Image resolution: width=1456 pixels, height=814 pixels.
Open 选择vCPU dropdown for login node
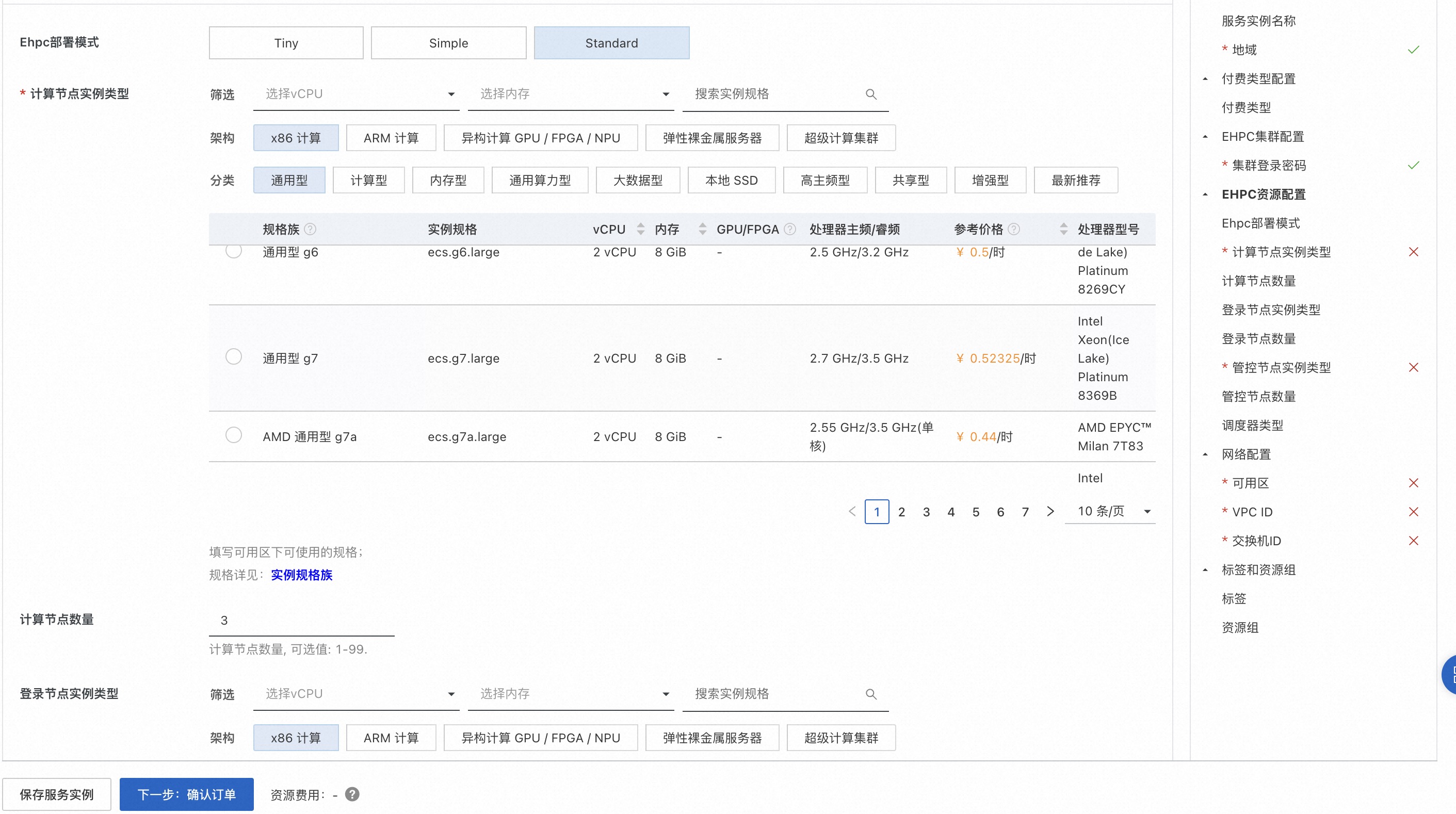356,694
